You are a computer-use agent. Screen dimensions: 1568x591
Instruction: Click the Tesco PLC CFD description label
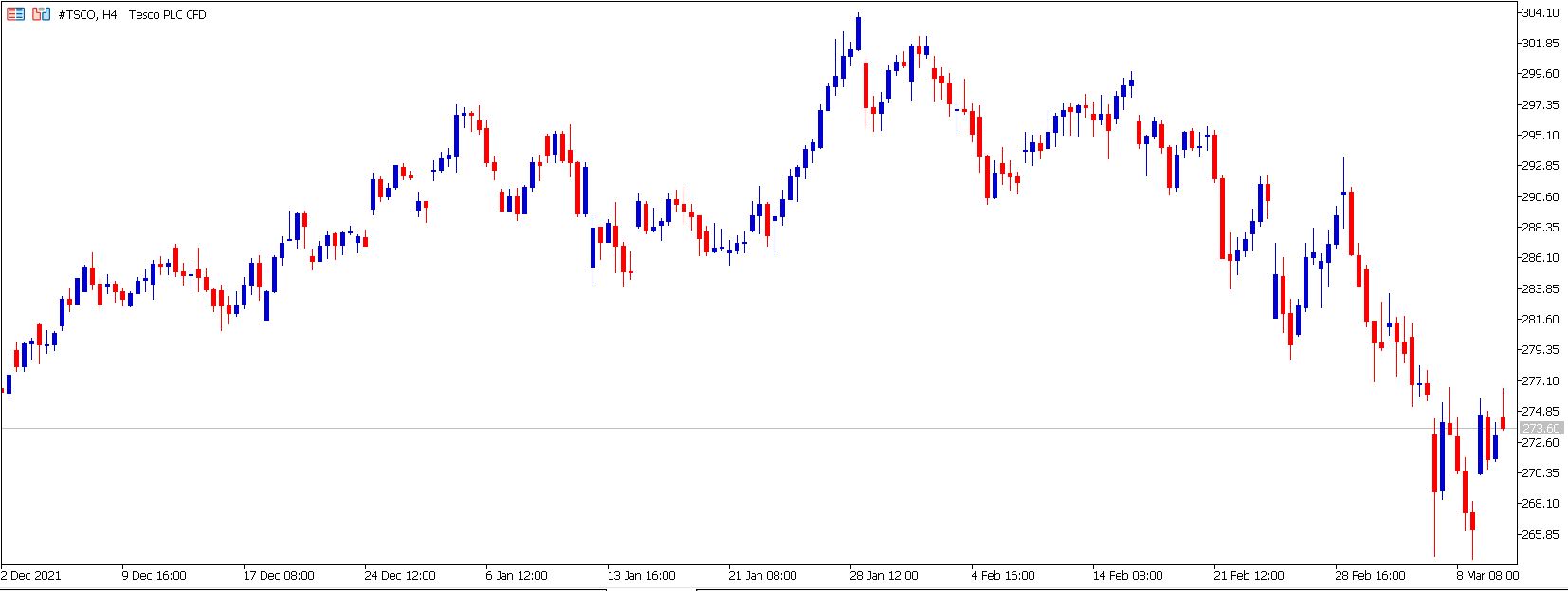pos(168,15)
